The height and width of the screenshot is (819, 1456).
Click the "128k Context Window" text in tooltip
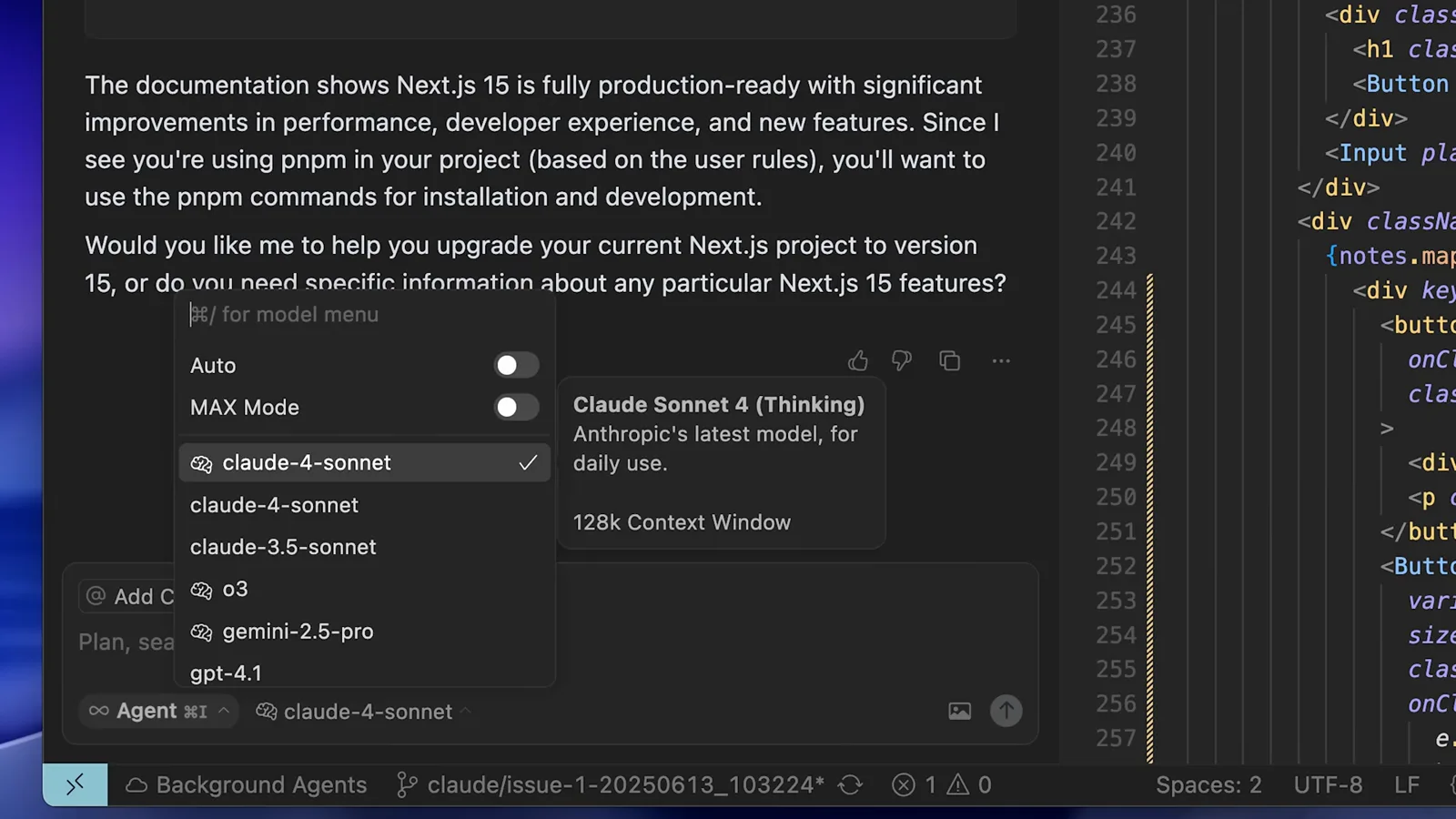tap(682, 522)
